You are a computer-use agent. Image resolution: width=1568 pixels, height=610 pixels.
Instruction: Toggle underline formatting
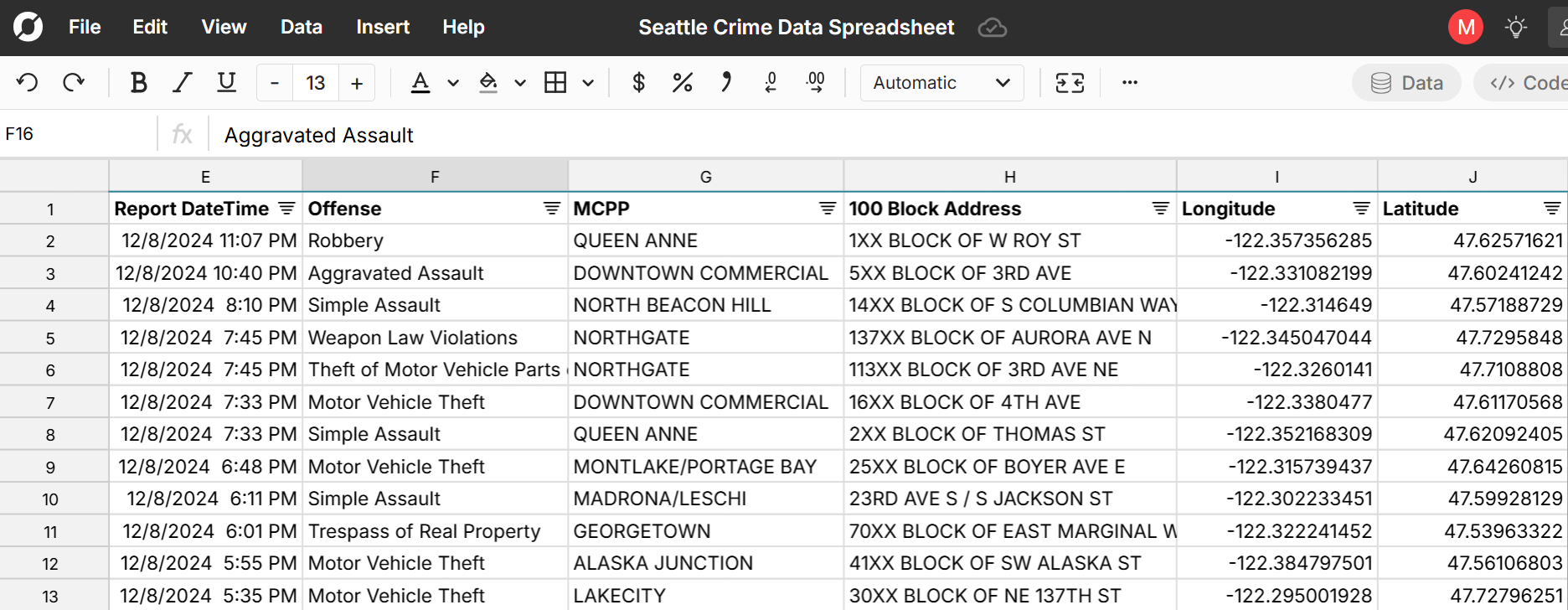pos(226,82)
